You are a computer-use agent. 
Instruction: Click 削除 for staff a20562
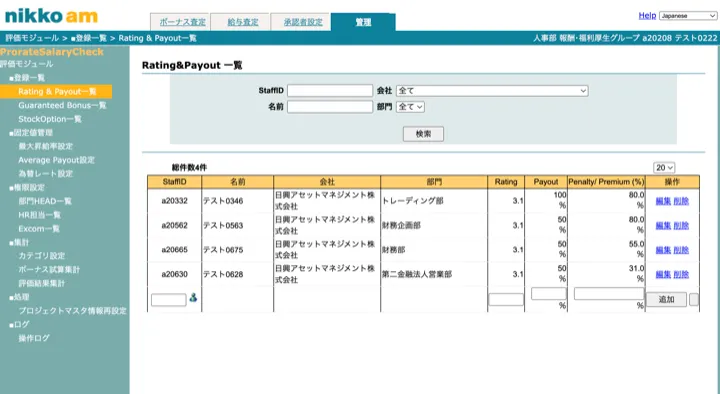(x=681, y=225)
